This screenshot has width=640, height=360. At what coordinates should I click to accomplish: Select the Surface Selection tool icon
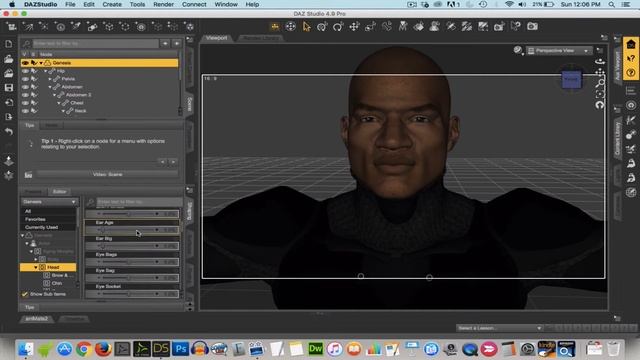tap(419, 27)
